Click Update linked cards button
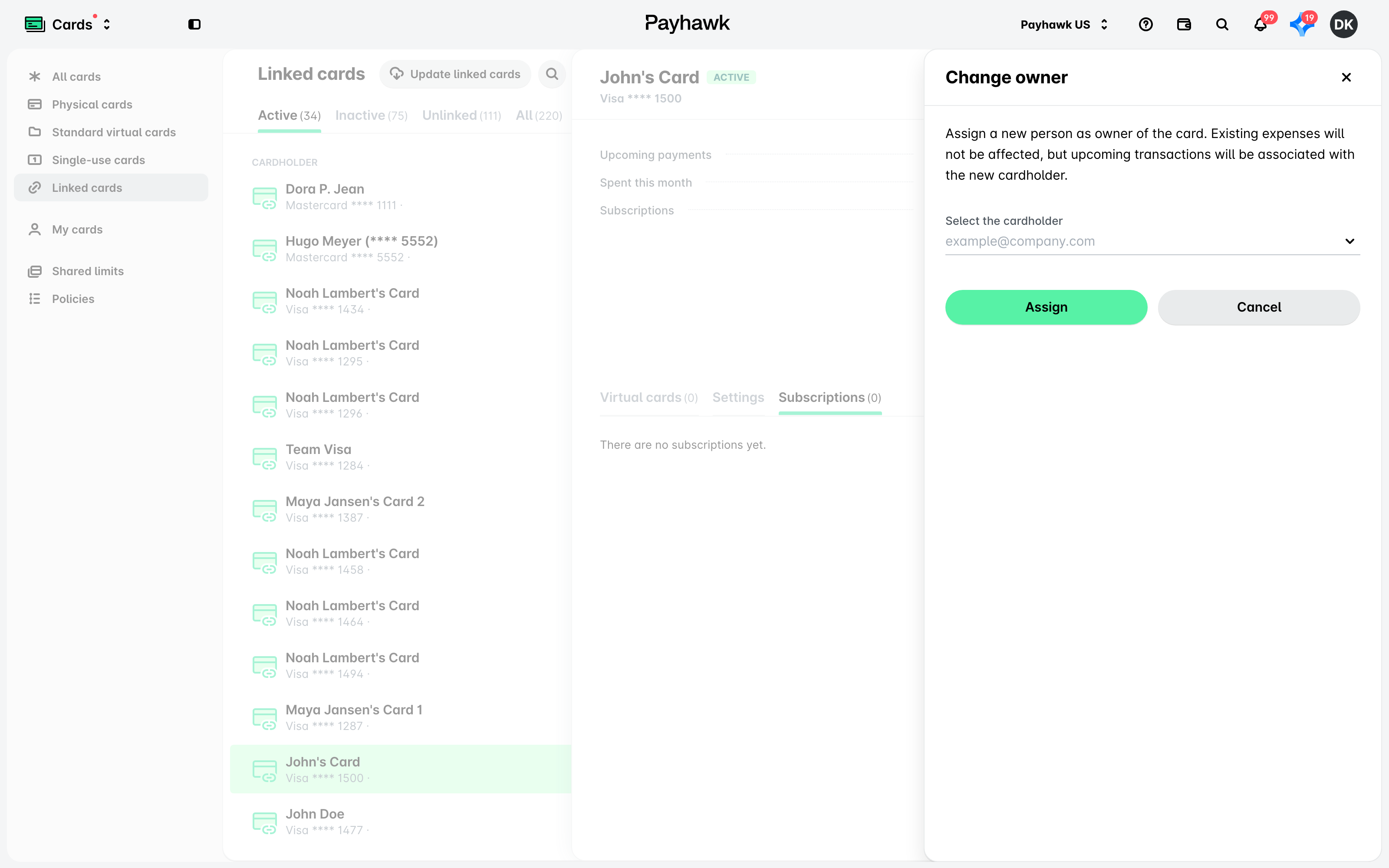This screenshot has height=868, width=1389. click(454, 74)
